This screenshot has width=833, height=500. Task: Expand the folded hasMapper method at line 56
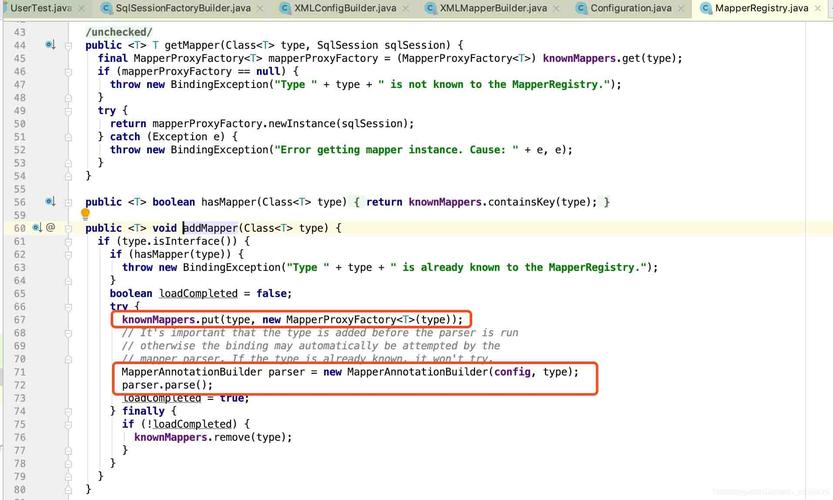point(69,202)
